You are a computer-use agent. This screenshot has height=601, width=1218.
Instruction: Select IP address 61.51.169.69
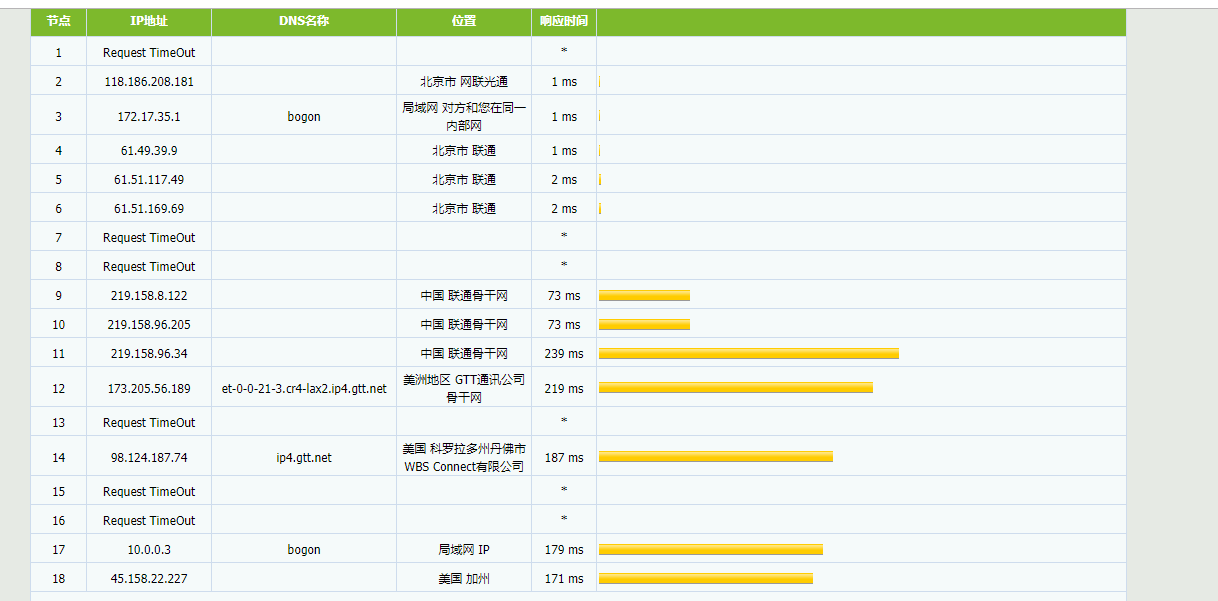149,209
